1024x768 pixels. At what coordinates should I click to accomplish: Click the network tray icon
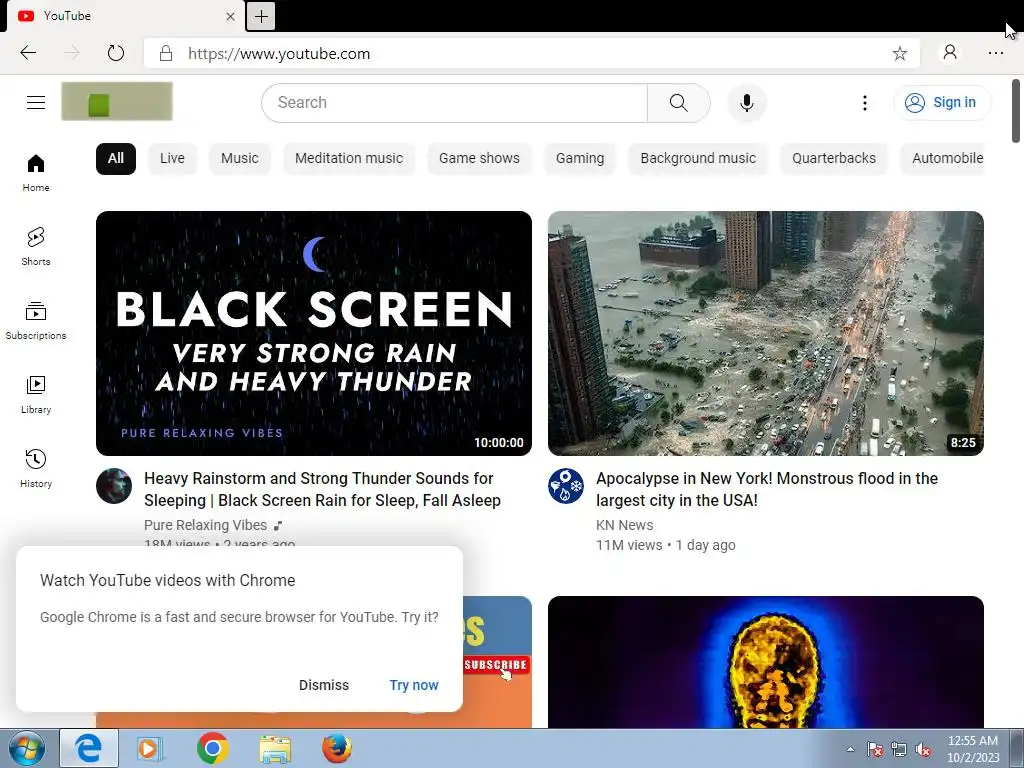click(899, 750)
